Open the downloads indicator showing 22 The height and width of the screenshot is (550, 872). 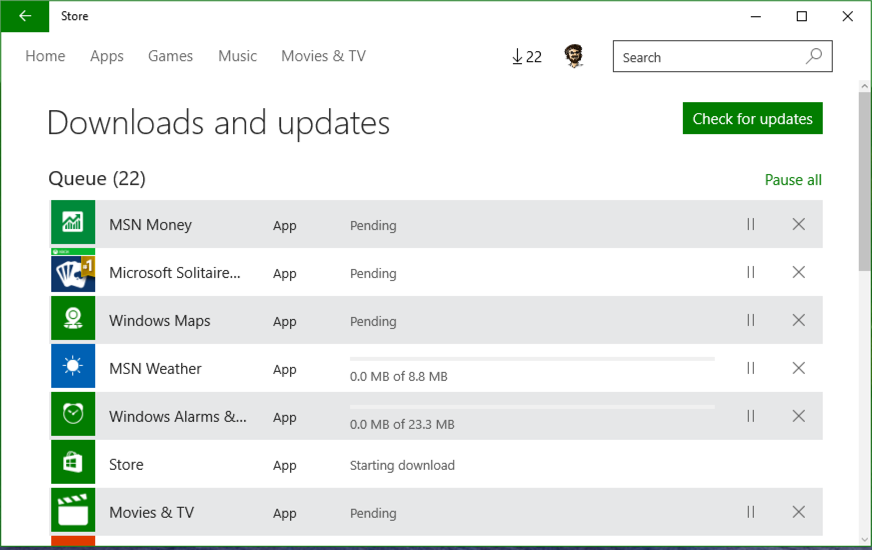527,56
